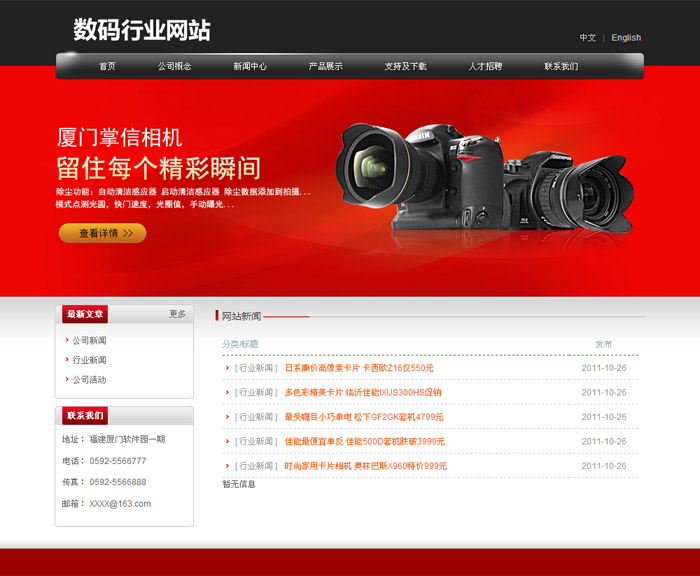Go to 公司概念 in navigation bar
This screenshot has height=576, width=700.
(x=175, y=66)
